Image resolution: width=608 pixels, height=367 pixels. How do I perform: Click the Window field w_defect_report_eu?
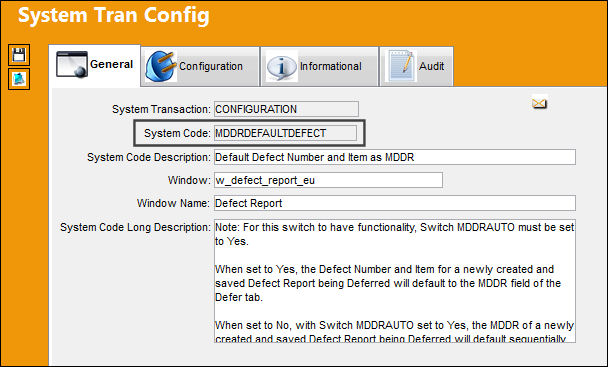click(x=328, y=180)
